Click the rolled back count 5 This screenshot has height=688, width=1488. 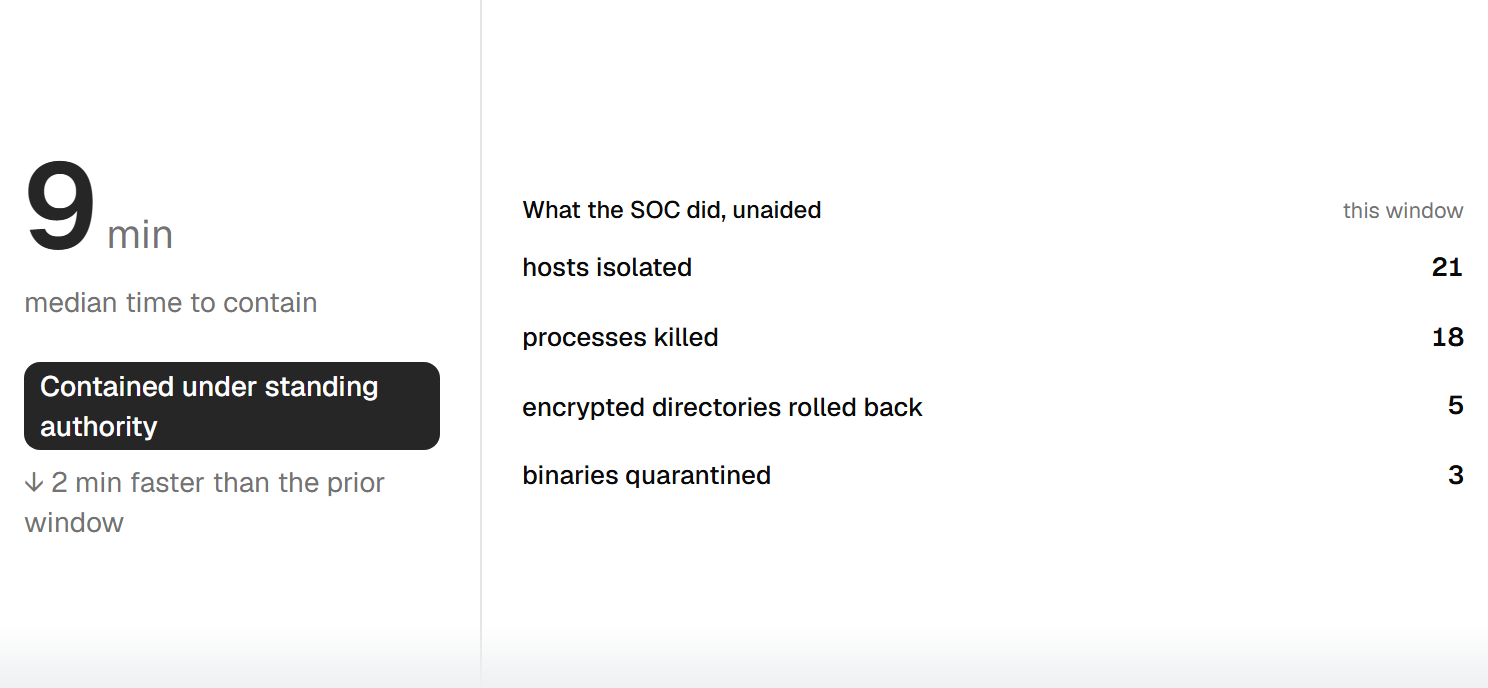coord(1456,405)
